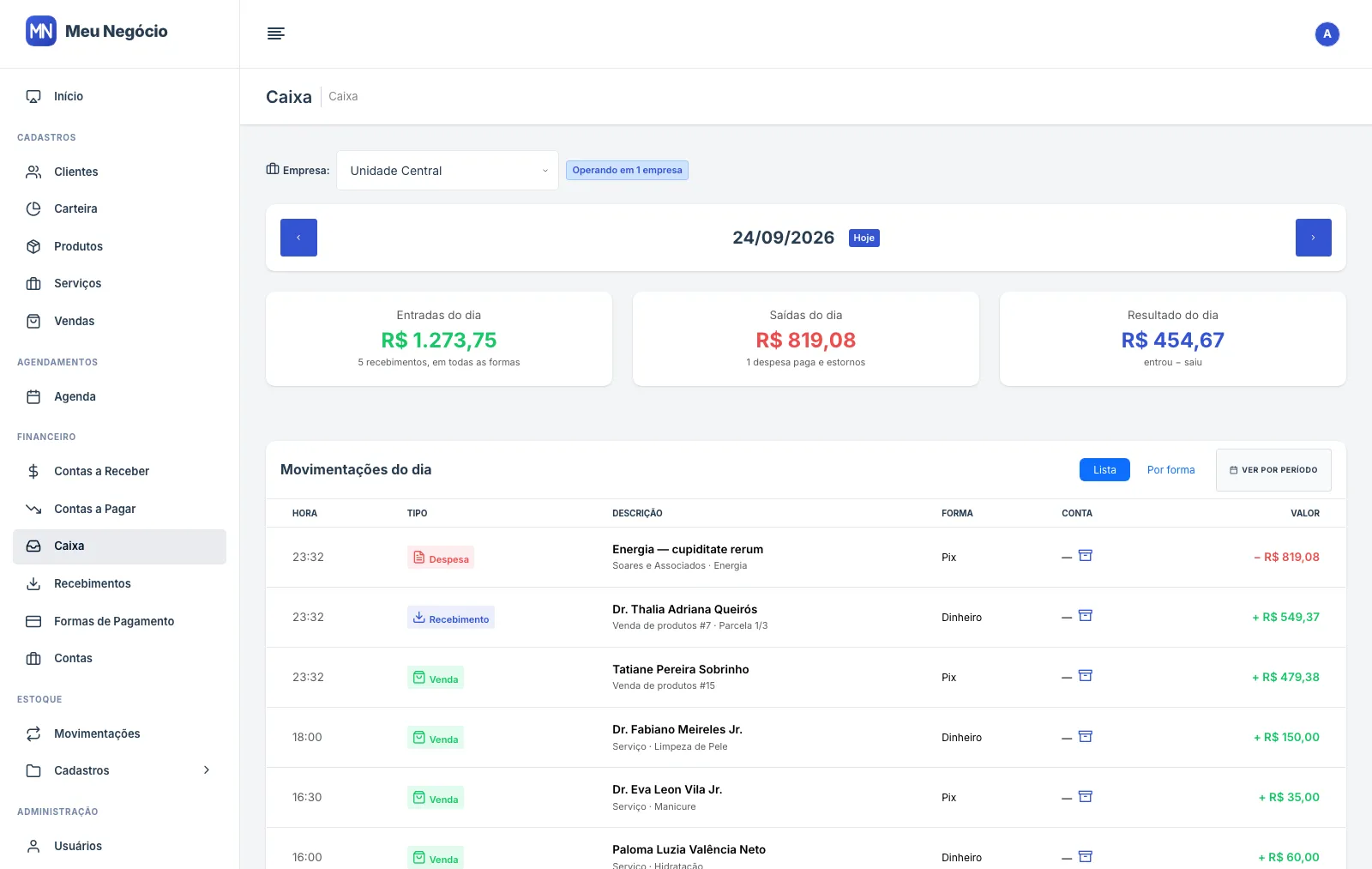
Task: Open the user avatar 'A' menu
Action: click(1327, 34)
